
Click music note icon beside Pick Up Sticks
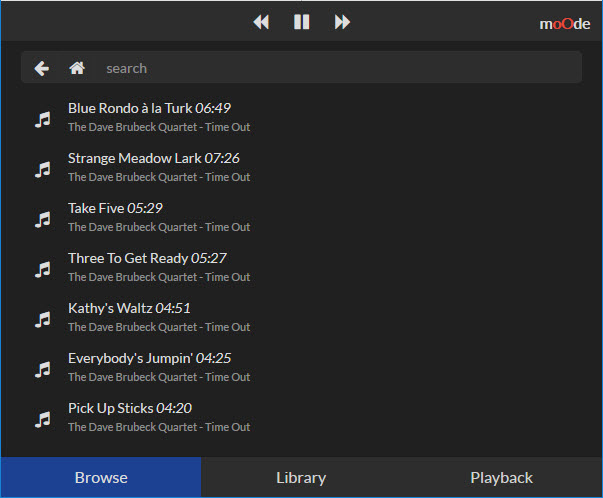pos(43,419)
